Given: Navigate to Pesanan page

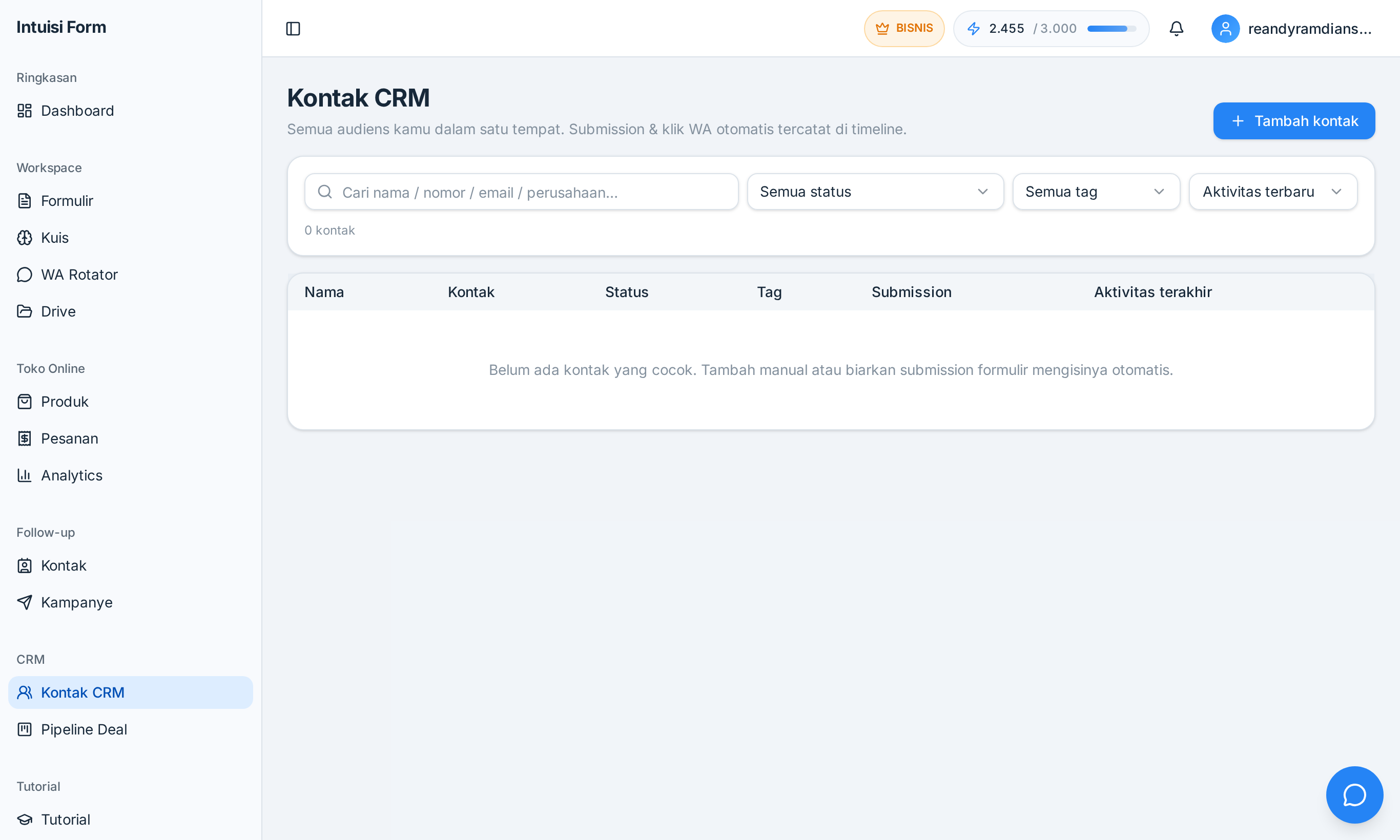Looking at the screenshot, I should (130, 438).
